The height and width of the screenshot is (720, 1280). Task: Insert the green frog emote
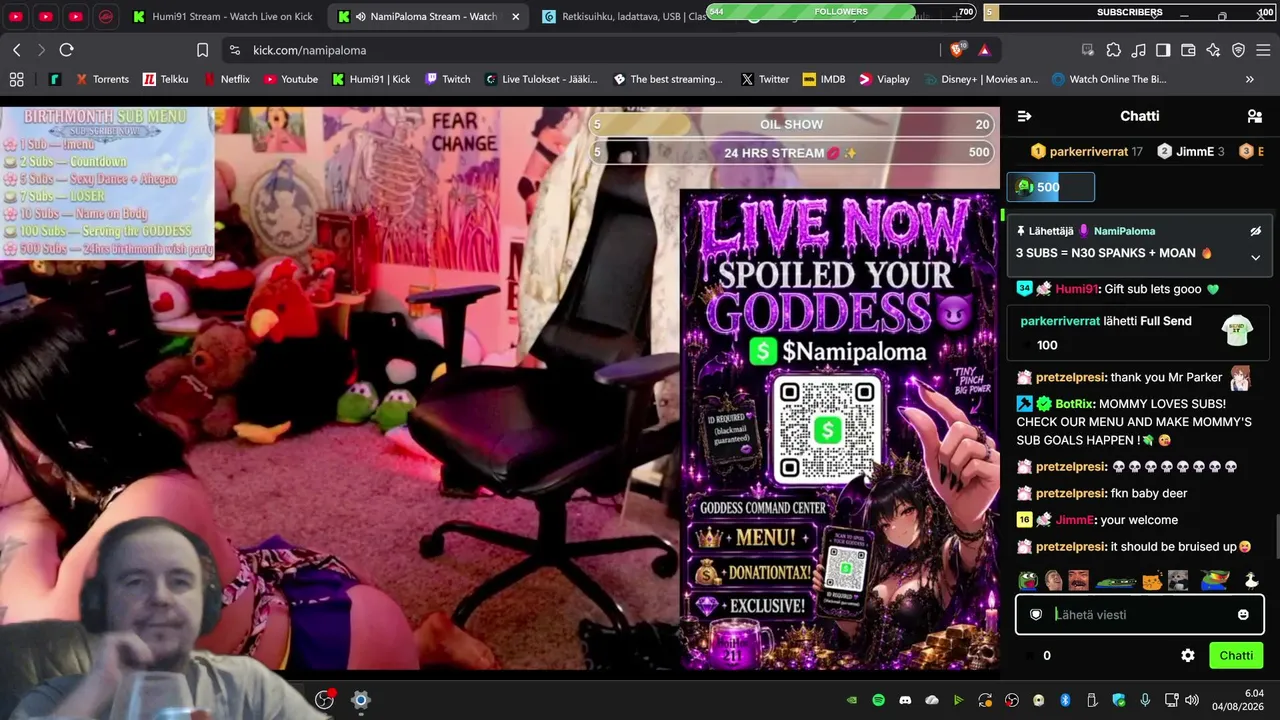(1027, 580)
